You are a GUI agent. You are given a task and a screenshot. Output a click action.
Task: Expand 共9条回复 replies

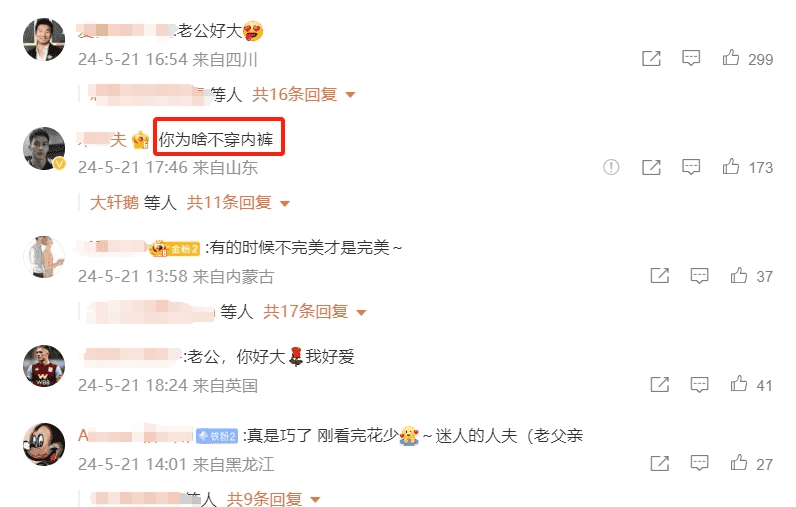(x=273, y=499)
